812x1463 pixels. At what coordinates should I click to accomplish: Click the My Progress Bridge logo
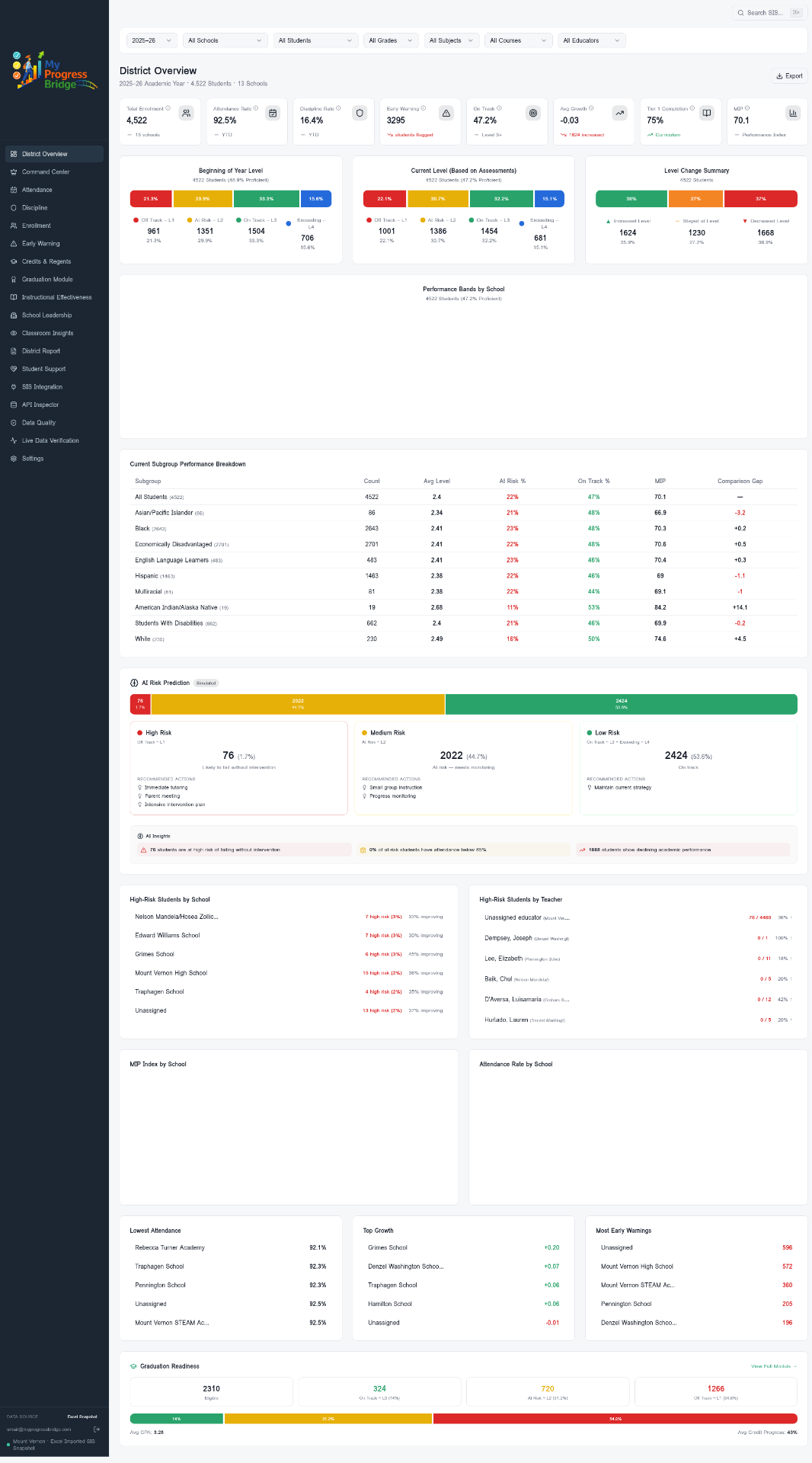54,70
